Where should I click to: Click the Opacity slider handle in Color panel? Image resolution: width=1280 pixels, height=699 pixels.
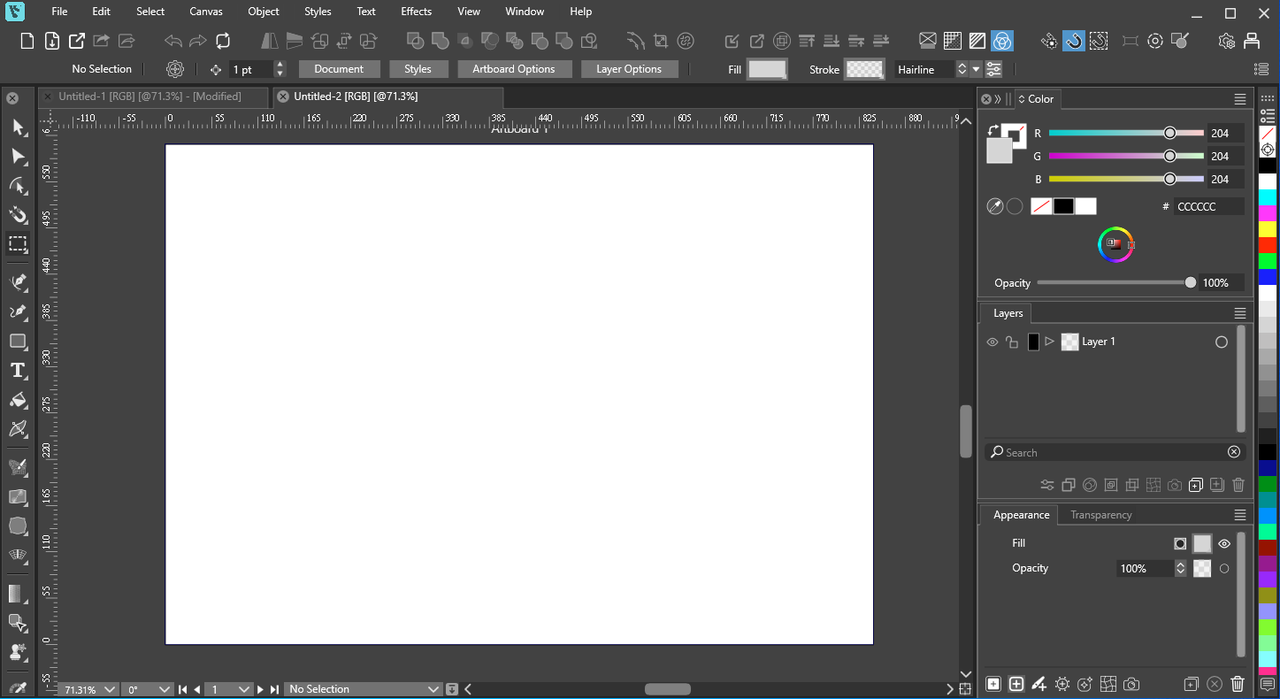[x=1190, y=283]
